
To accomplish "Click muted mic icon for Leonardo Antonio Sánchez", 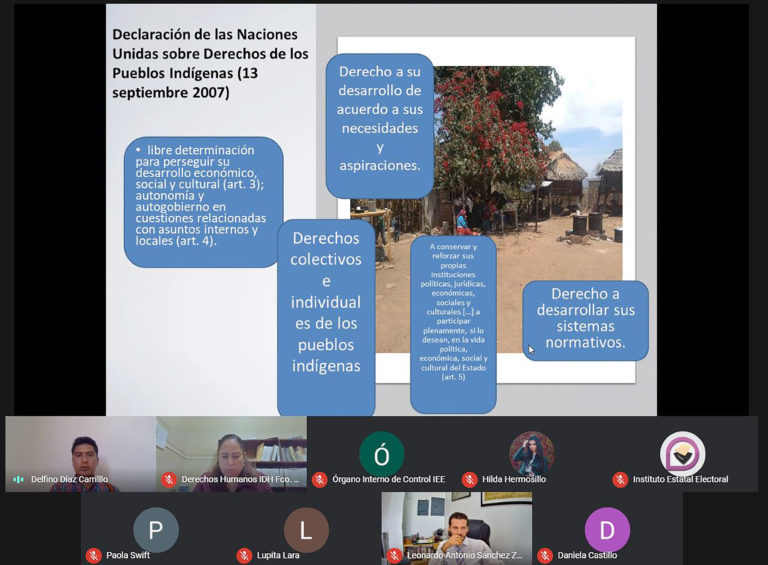I will pos(394,555).
